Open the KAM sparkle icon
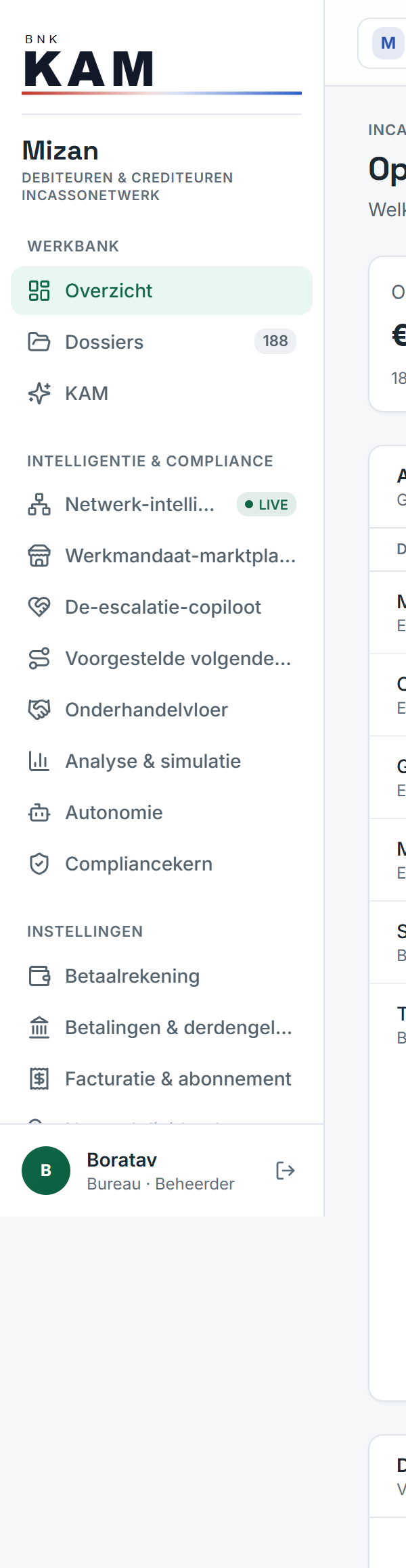The height and width of the screenshot is (1568, 406). [39, 393]
